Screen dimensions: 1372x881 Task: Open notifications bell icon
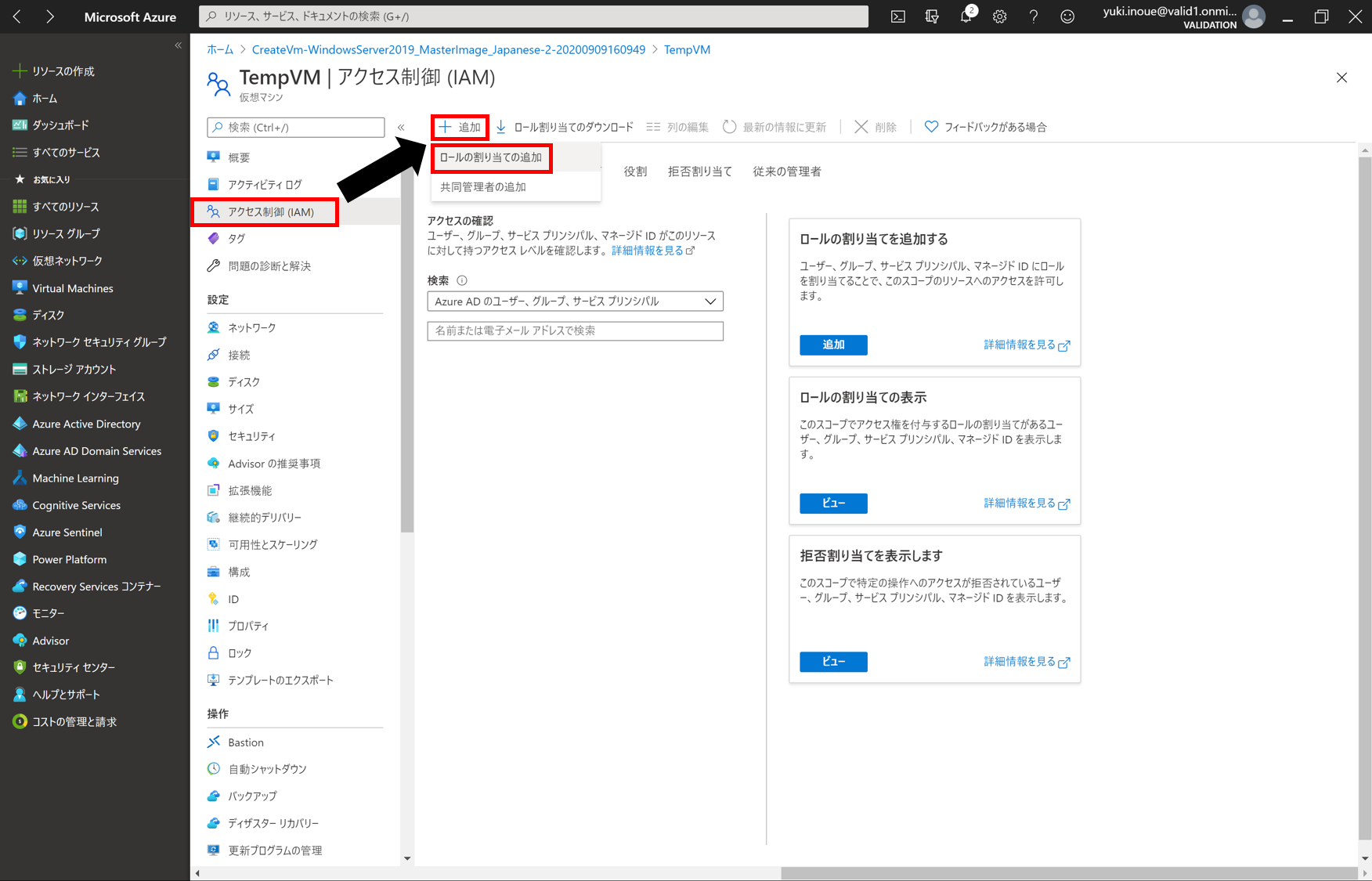click(966, 16)
